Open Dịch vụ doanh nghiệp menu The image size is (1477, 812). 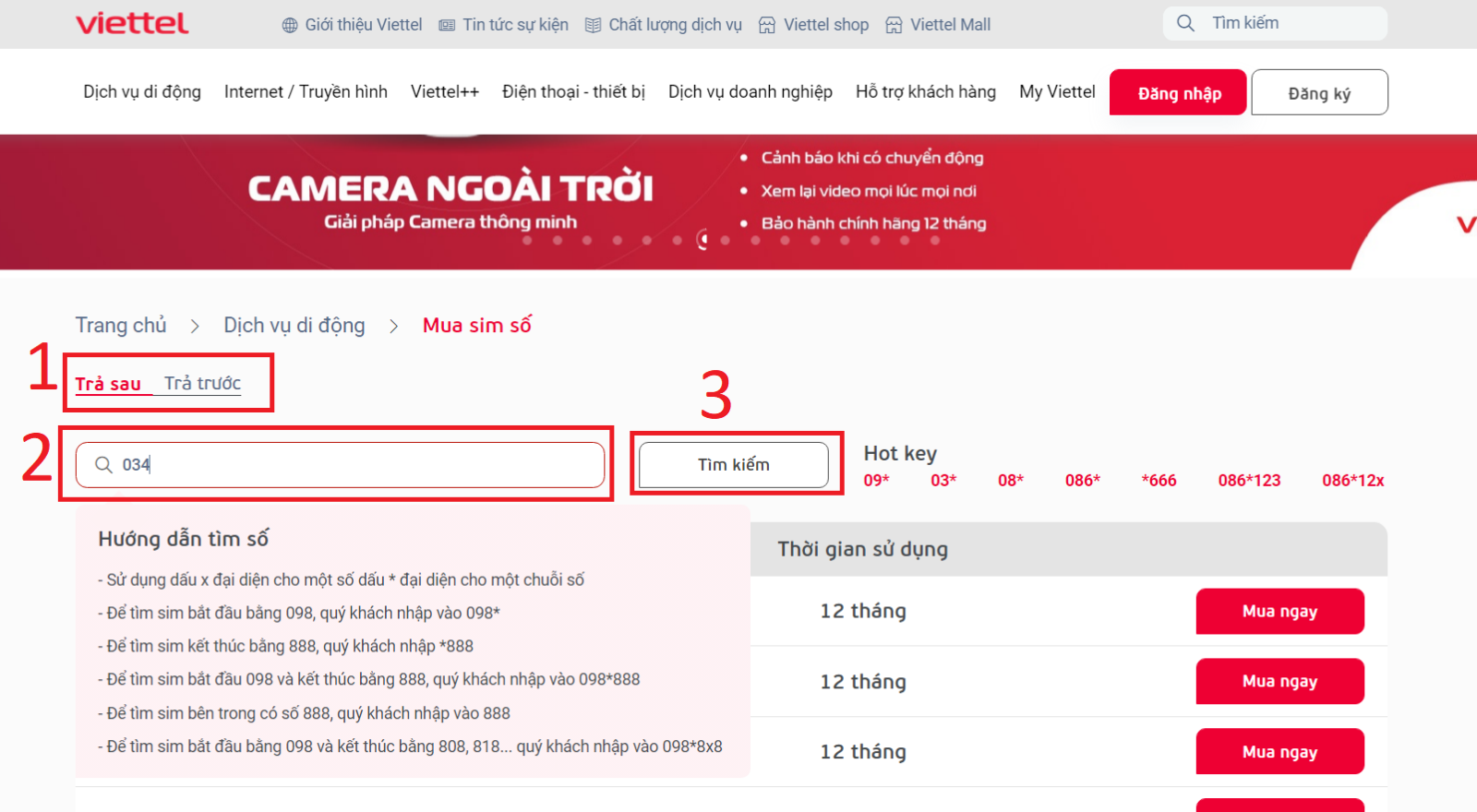click(x=751, y=91)
